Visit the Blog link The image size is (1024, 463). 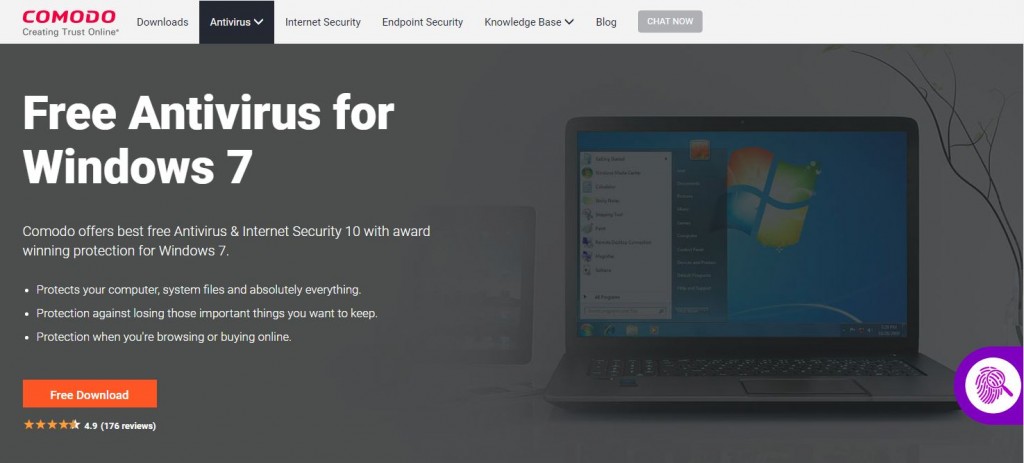pyautogui.click(x=606, y=22)
